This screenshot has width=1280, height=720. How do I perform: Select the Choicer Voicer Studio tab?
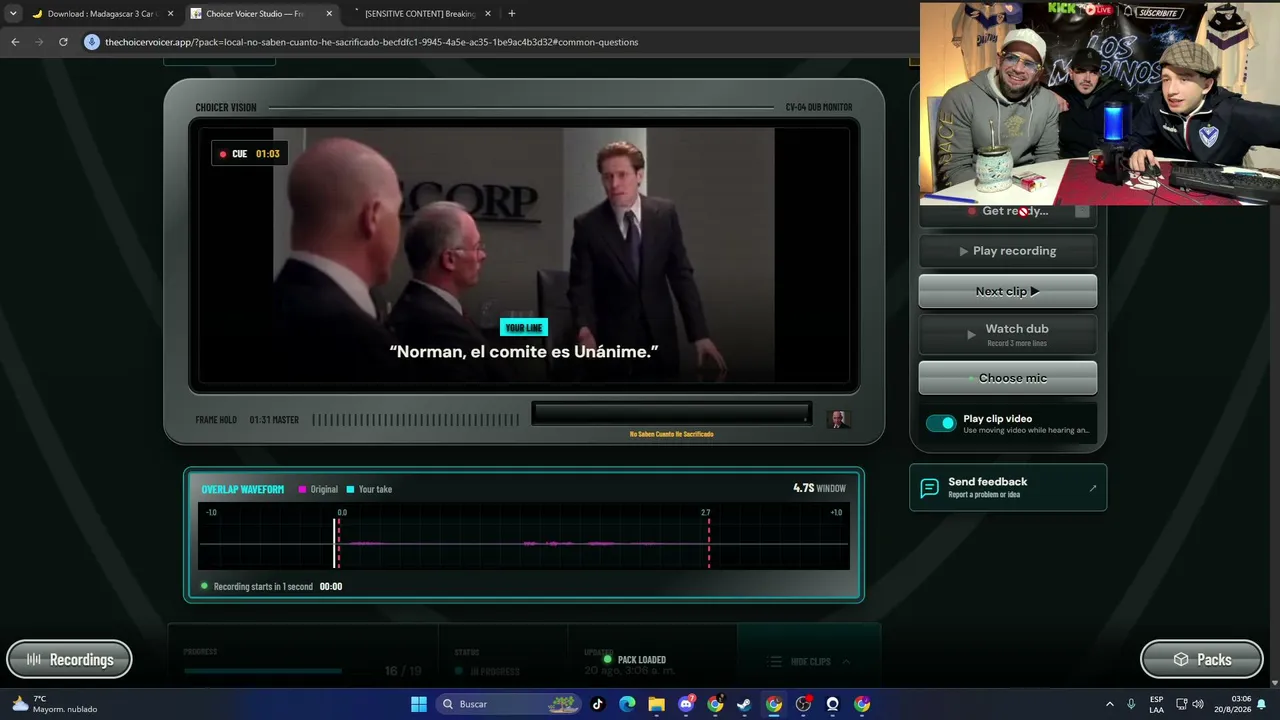(x=262, y=14)
